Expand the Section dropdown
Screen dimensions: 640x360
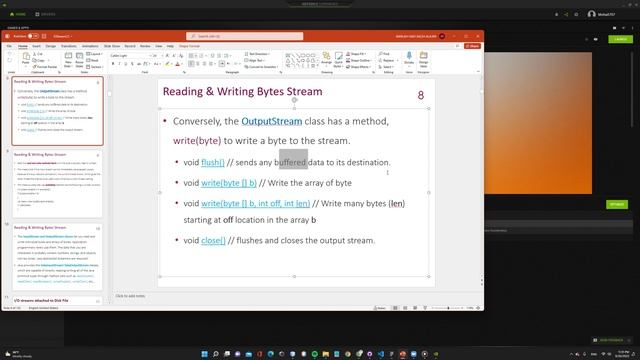94,67
